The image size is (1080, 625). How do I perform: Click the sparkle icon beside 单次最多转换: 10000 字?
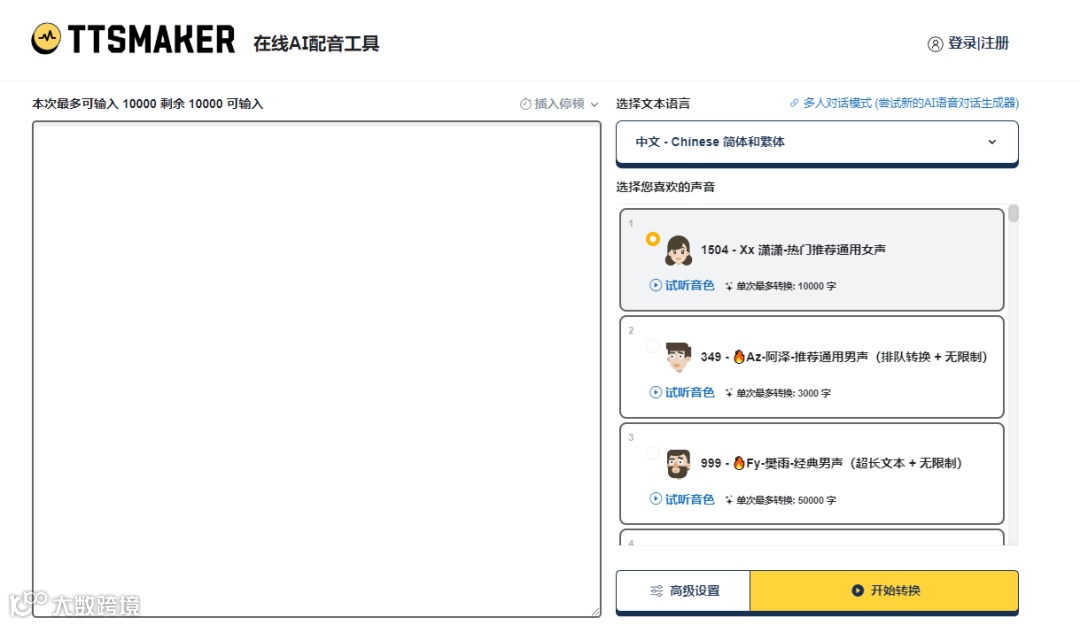coord(729,286)
